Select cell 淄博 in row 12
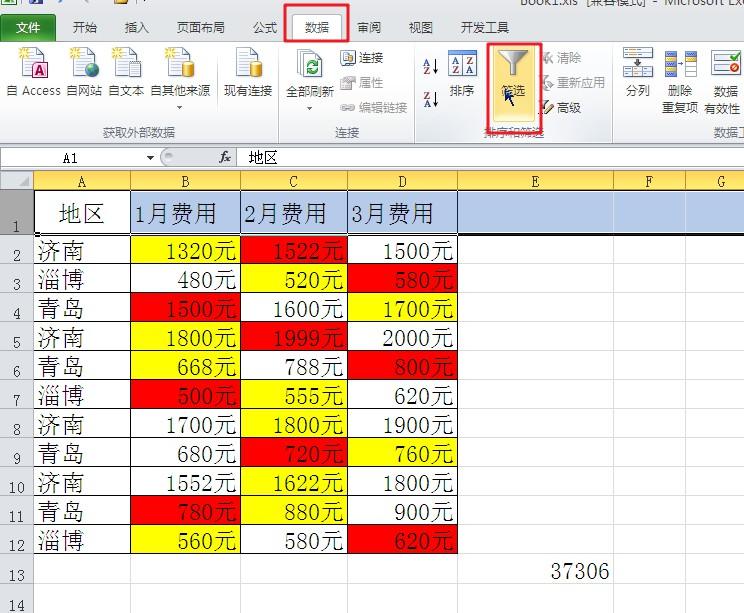 point(82,539)
